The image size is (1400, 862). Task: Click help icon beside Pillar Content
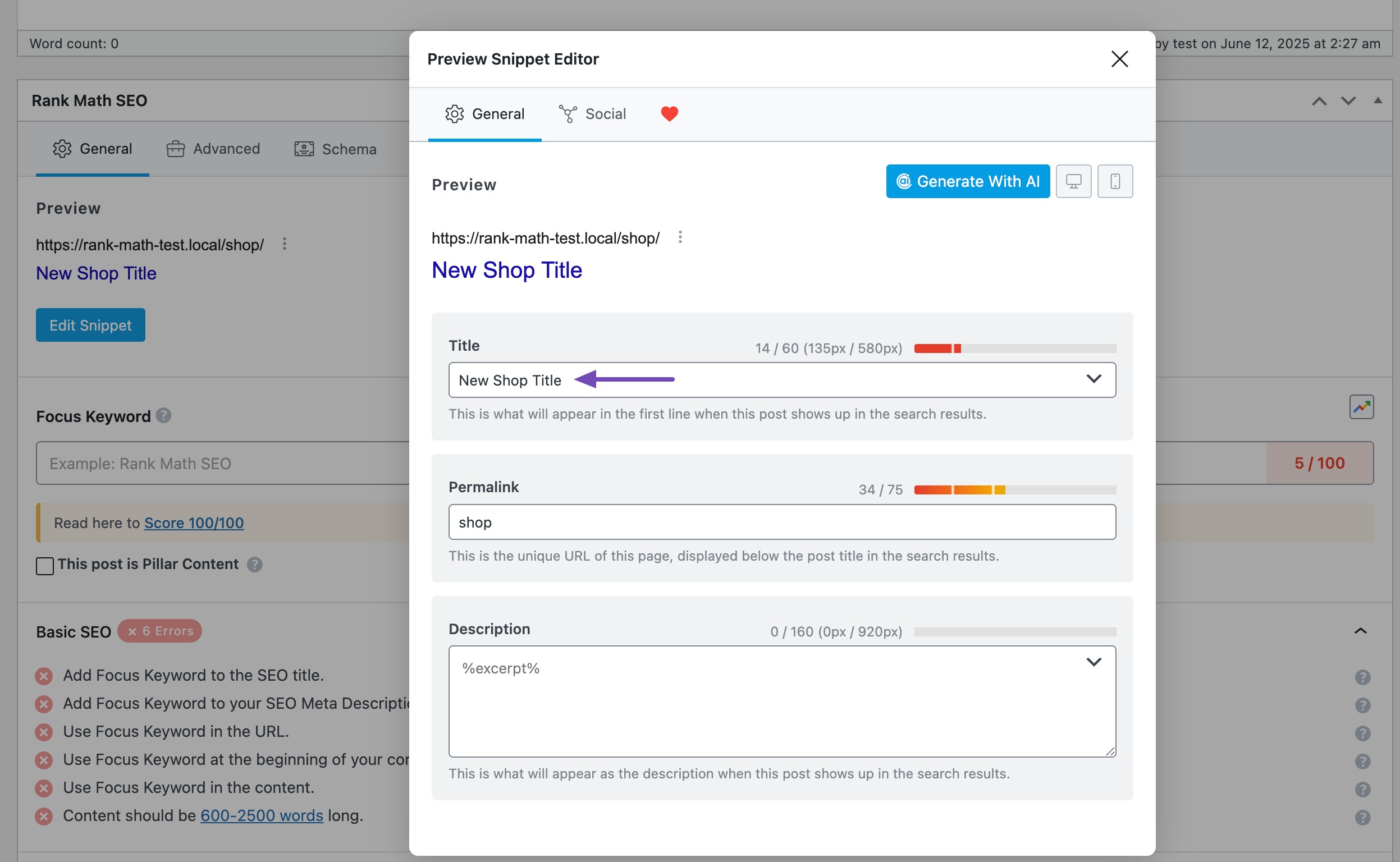coord(254,565)
